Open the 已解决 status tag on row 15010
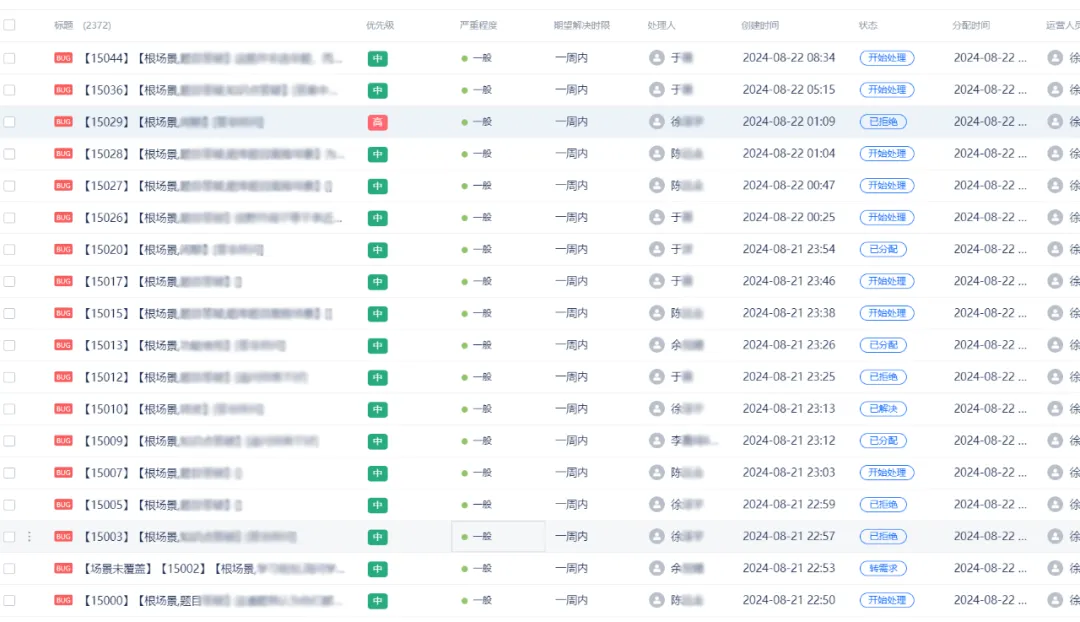 click(882, 409)
